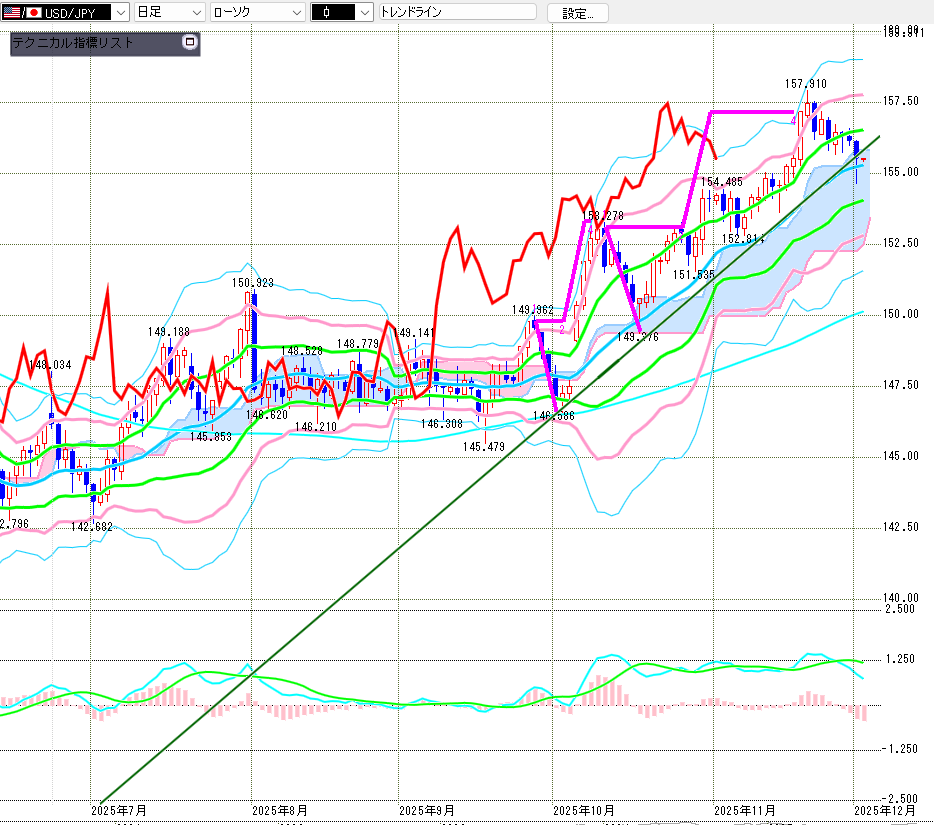Image resolution: width=934 pixels, height=825 pixels.
Task: Click the 145.479 low price label
Action: coord(483,446)
